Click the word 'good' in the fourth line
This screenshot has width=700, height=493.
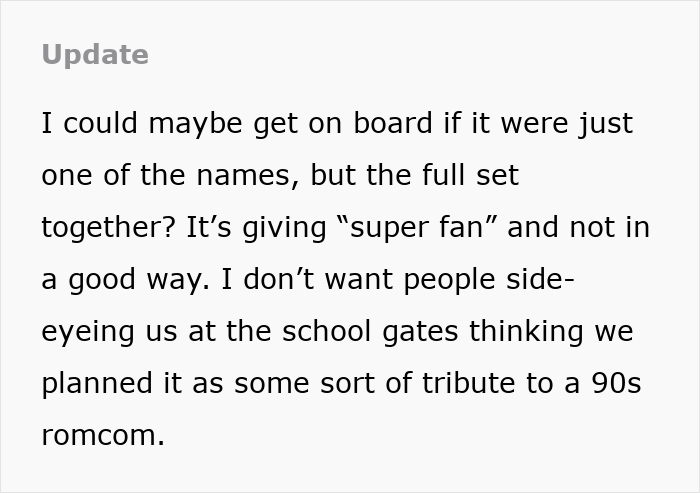coord(101,280)
